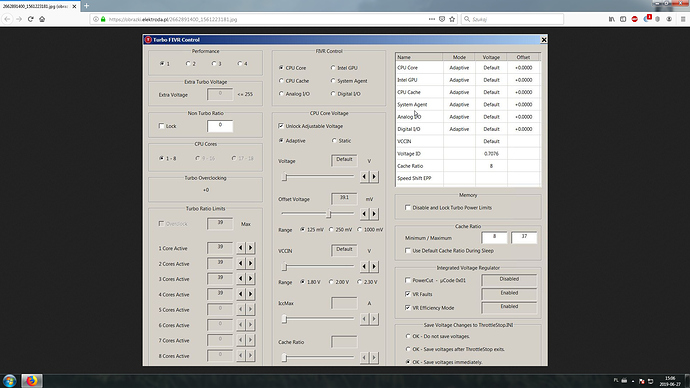Increase Offset Voltage with right arrow
Screen dimensions: 690x388
374,214
